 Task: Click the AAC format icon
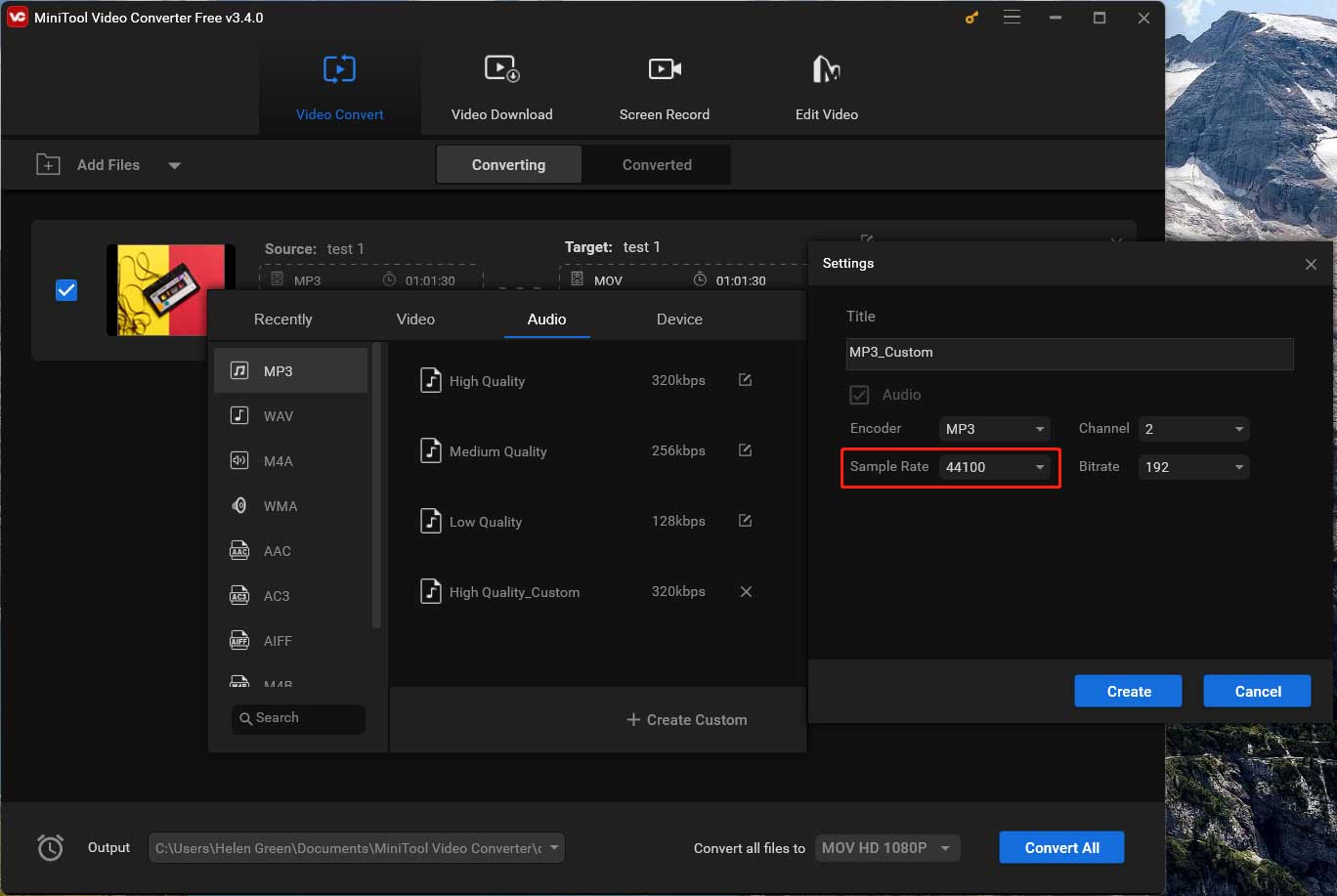point(239,550)
